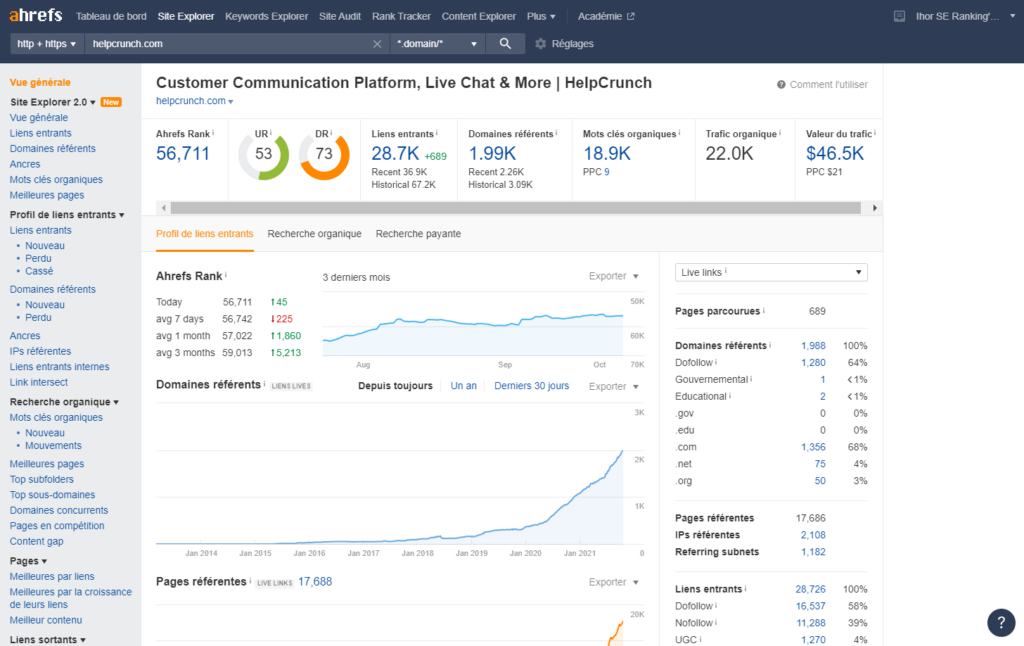
Task: Click Valeur du trafic $46.5K value
Action: pyautogui.click(x=835, y=153)
